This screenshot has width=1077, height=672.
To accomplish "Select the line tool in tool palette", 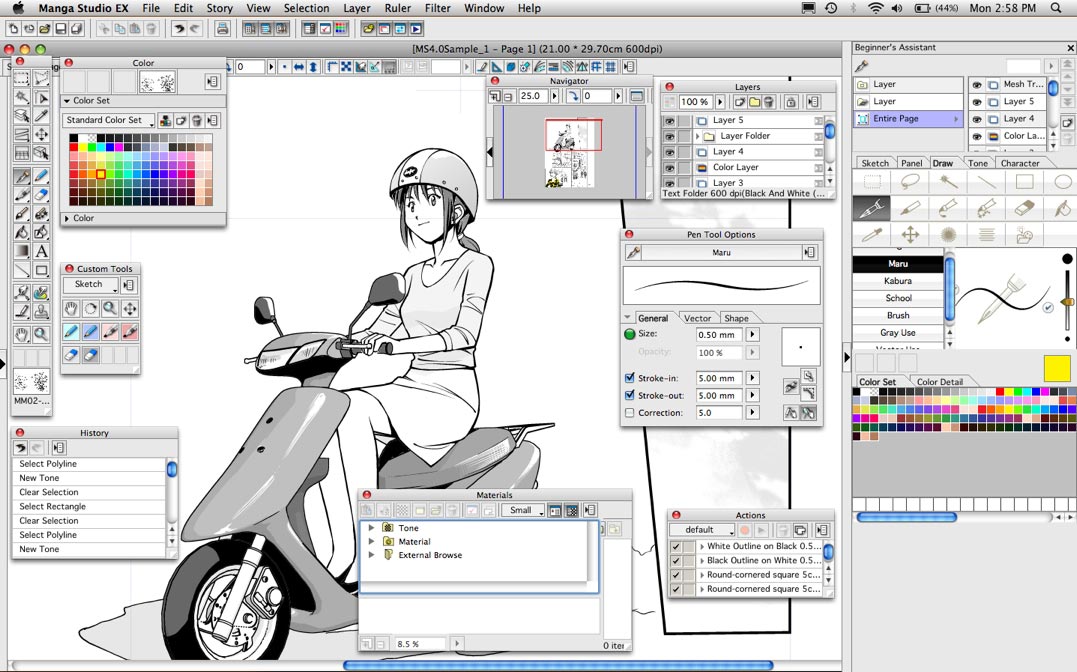I will [22, 270].
